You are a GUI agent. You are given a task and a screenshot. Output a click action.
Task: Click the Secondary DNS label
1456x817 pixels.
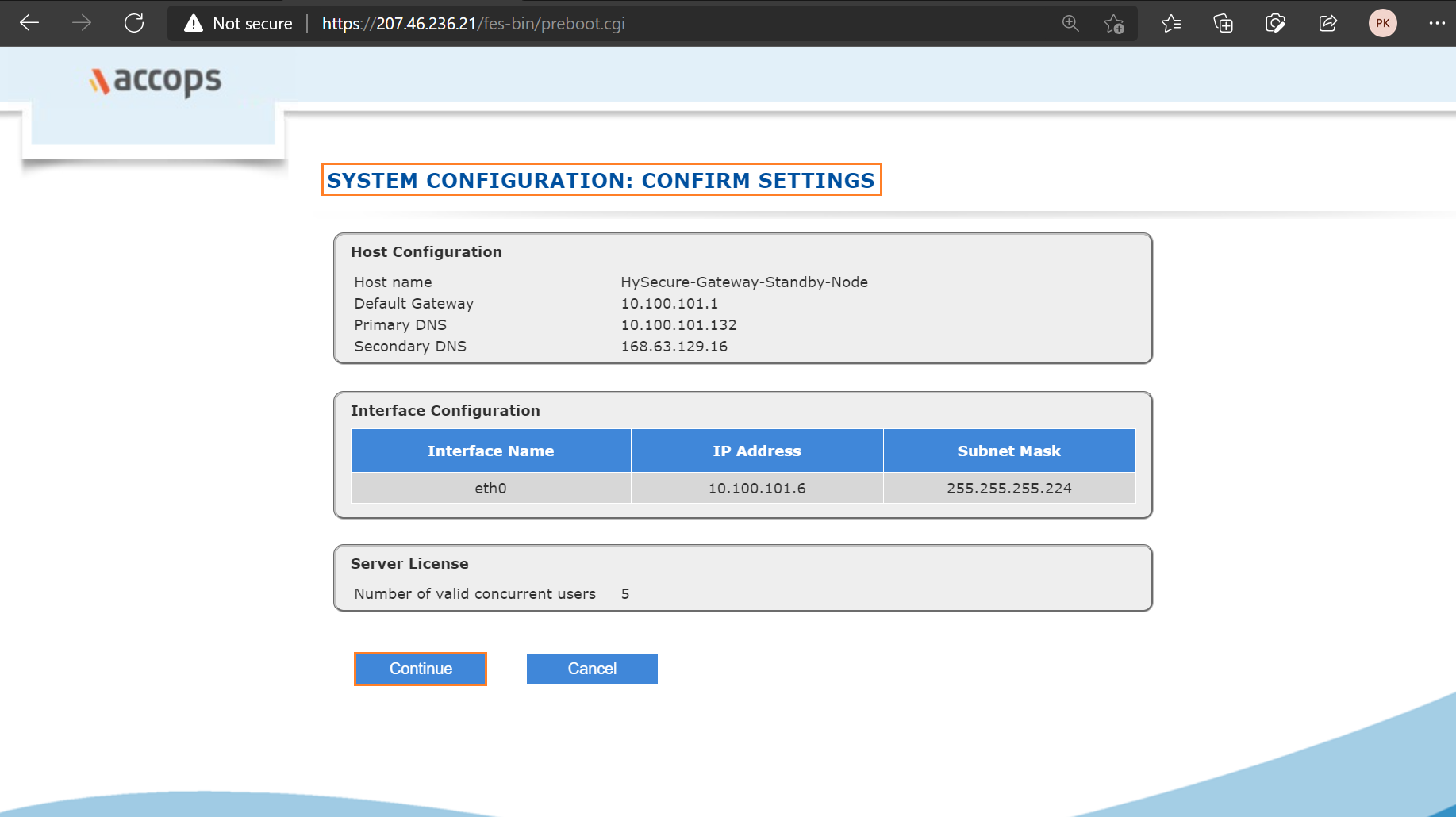tap(410, 346)
